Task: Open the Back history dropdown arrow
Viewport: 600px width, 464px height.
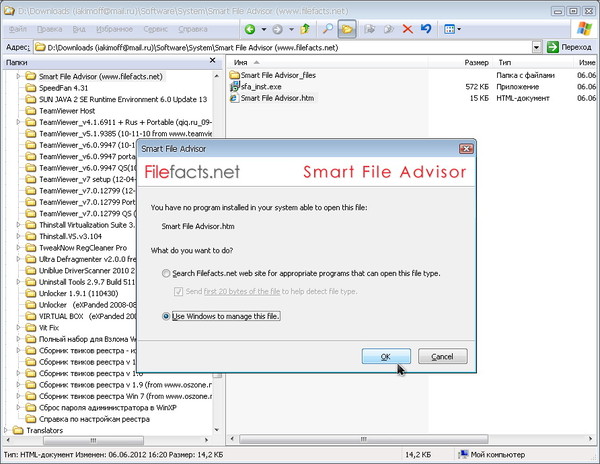Action: pyautogui.click(x=264, y=29)
